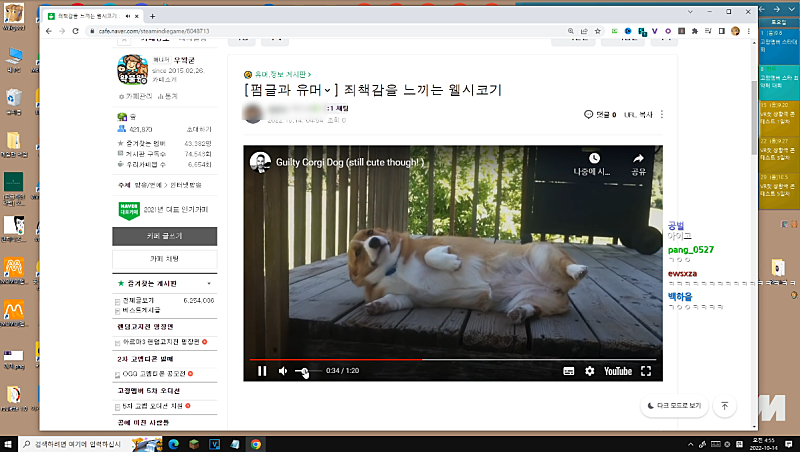This screenshot has width=800, height=452.
Task: Toggle subtitles in the video player
Action: 568,371
